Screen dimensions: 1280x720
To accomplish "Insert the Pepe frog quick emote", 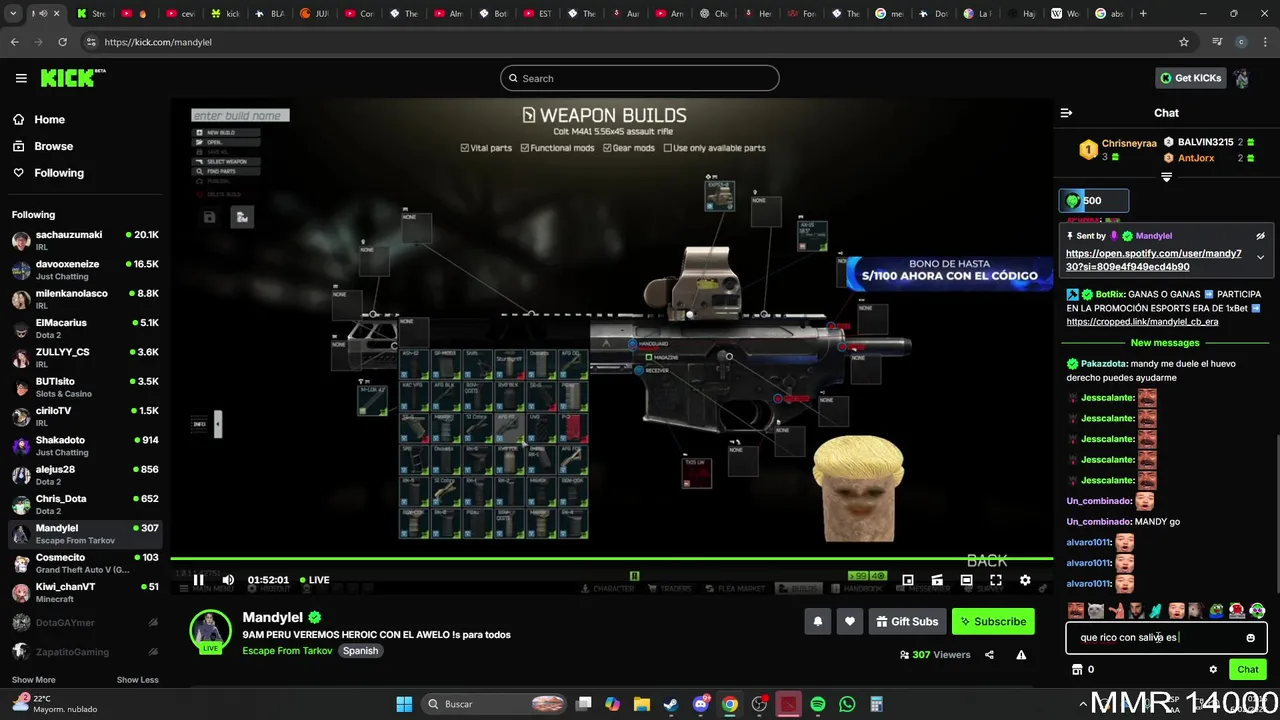I will (x=1216, y=610).
